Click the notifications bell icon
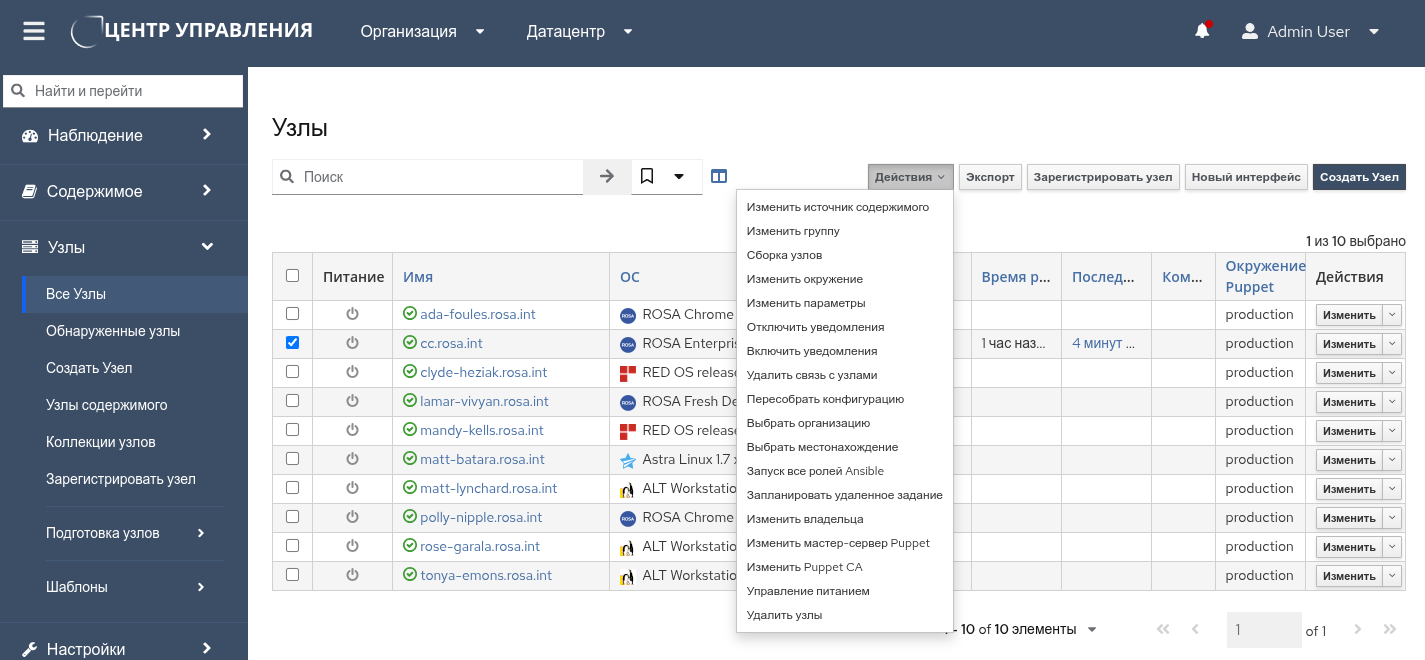 (1202, 32)
